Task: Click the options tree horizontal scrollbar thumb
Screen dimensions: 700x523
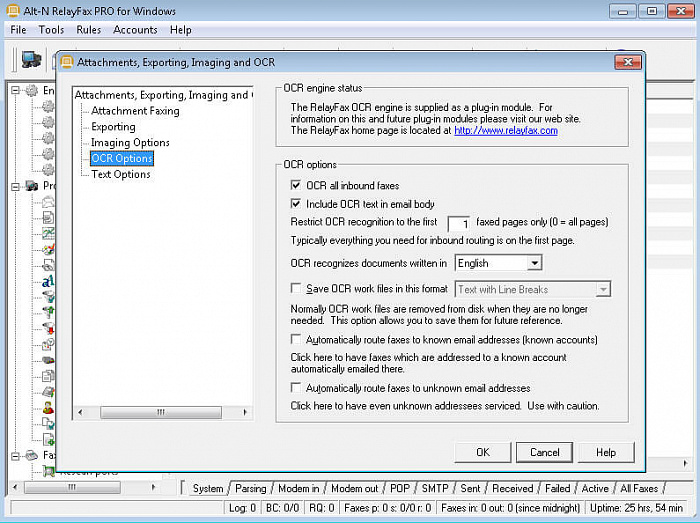Action: 161,412
